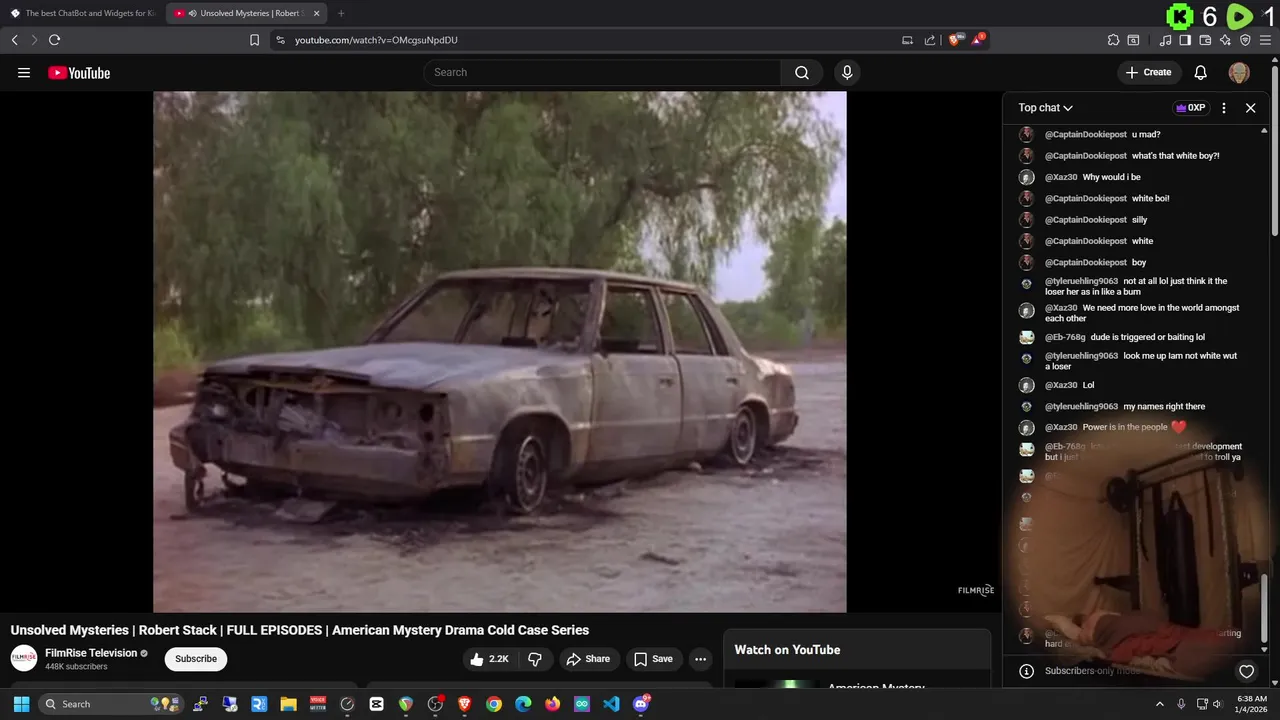1280x720 pixels.
Task: Bookmark this page in address bar
Action: point(254,40)
